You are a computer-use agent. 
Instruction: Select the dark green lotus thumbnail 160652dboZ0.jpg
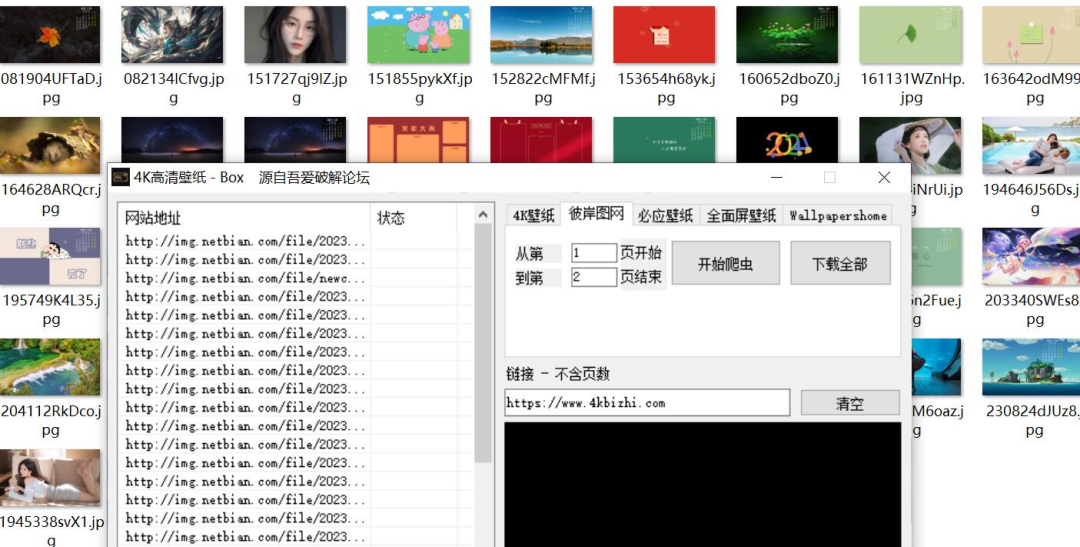point(787,34)
